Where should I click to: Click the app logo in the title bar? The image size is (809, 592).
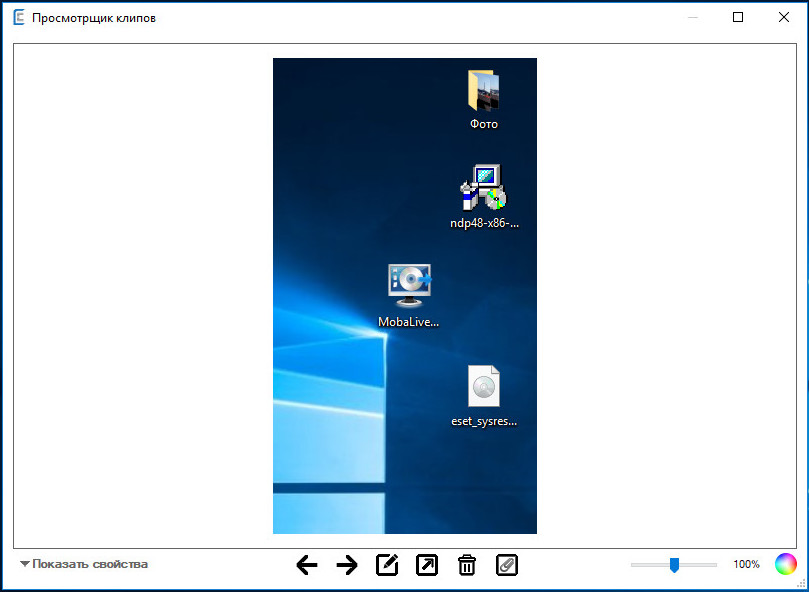[x=19, y=18]
